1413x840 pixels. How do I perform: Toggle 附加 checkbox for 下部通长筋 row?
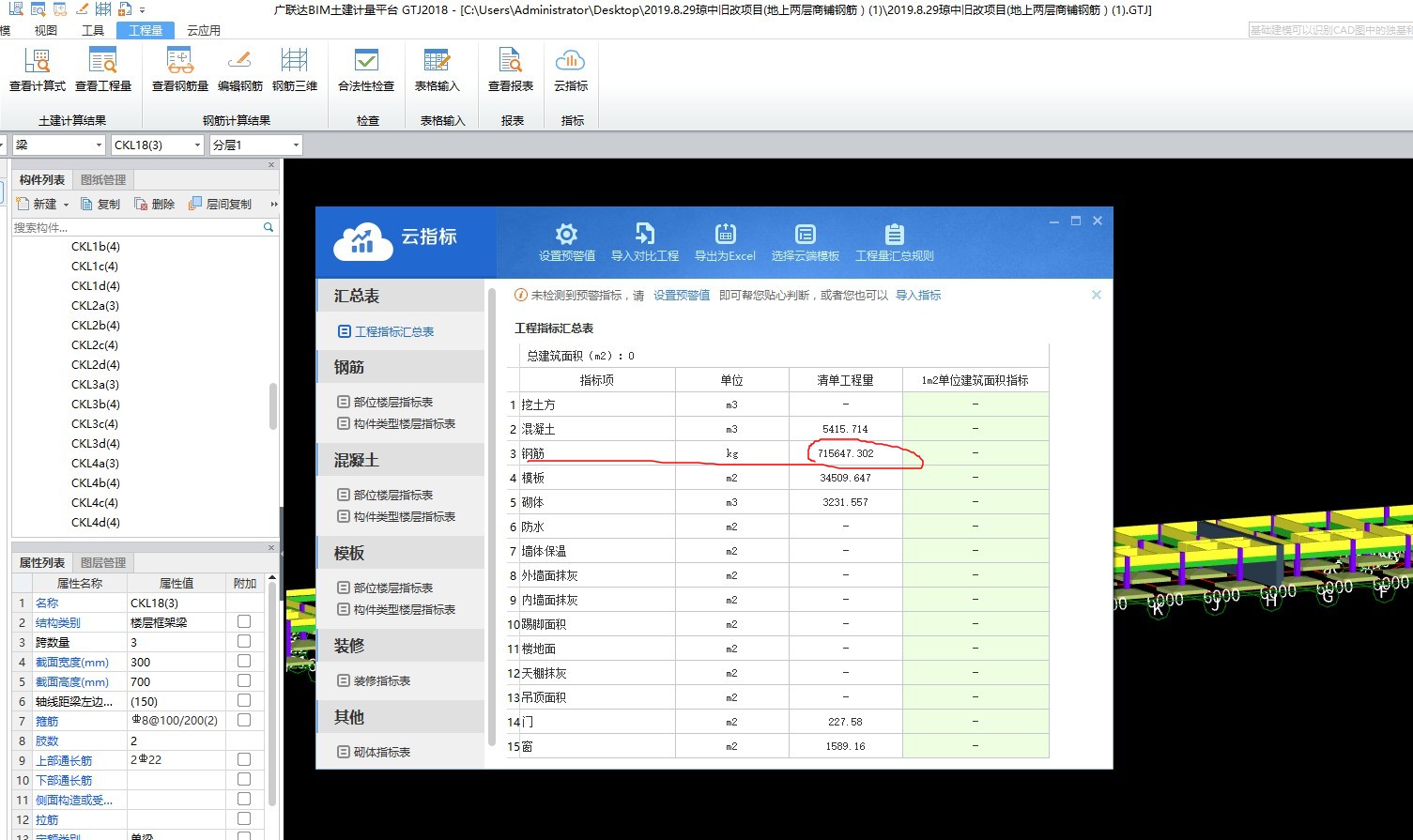(244, 779)
